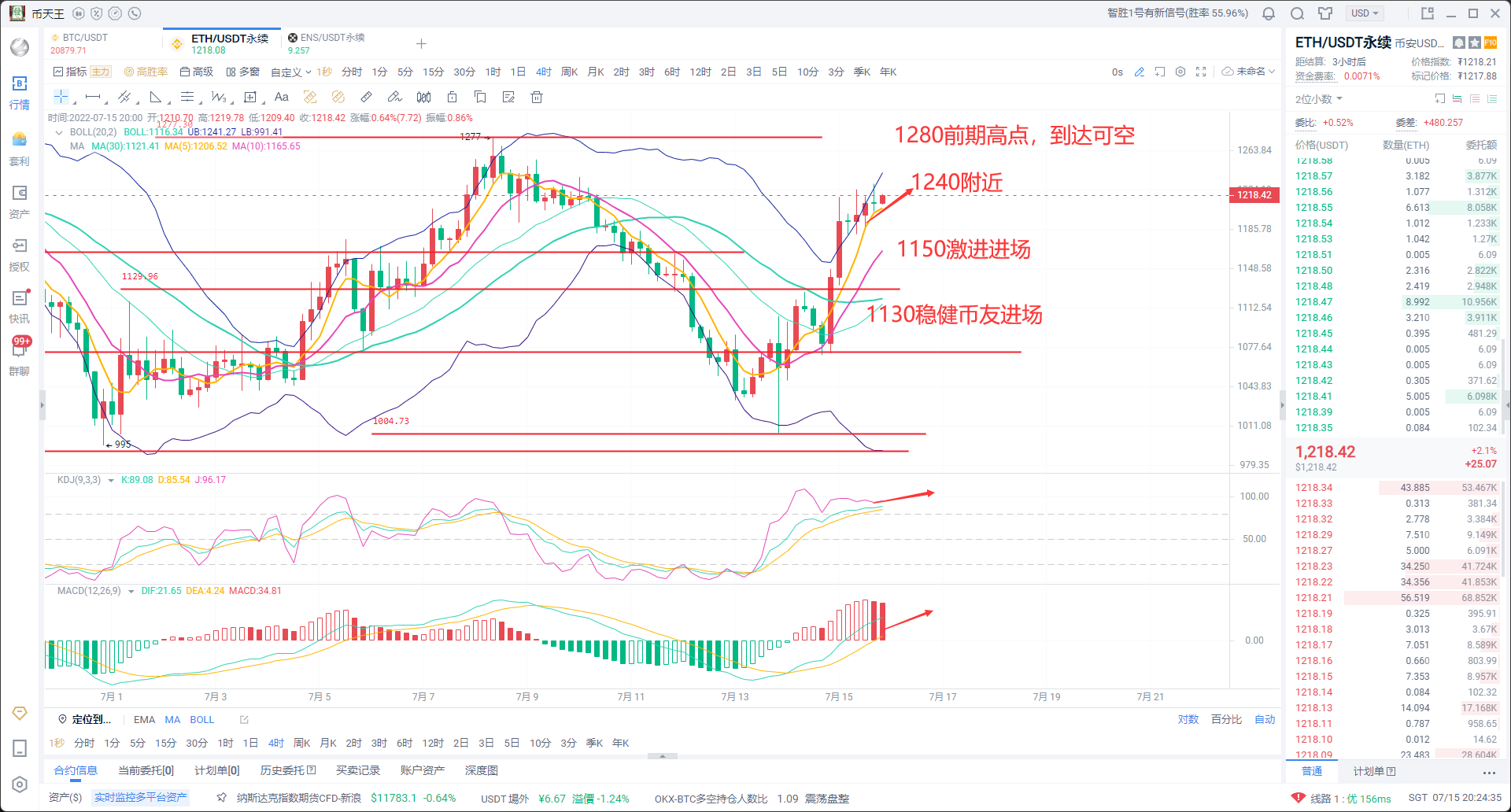Image resolution: width=1511 pixels, height=812 pixels.
Task: Select the crosshair cursor drawing tool
Action: pos(61,97)
